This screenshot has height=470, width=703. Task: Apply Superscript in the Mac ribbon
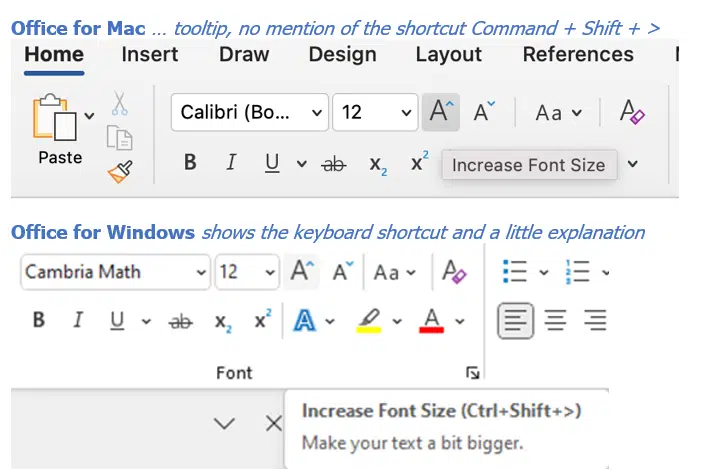click(420, 161)
